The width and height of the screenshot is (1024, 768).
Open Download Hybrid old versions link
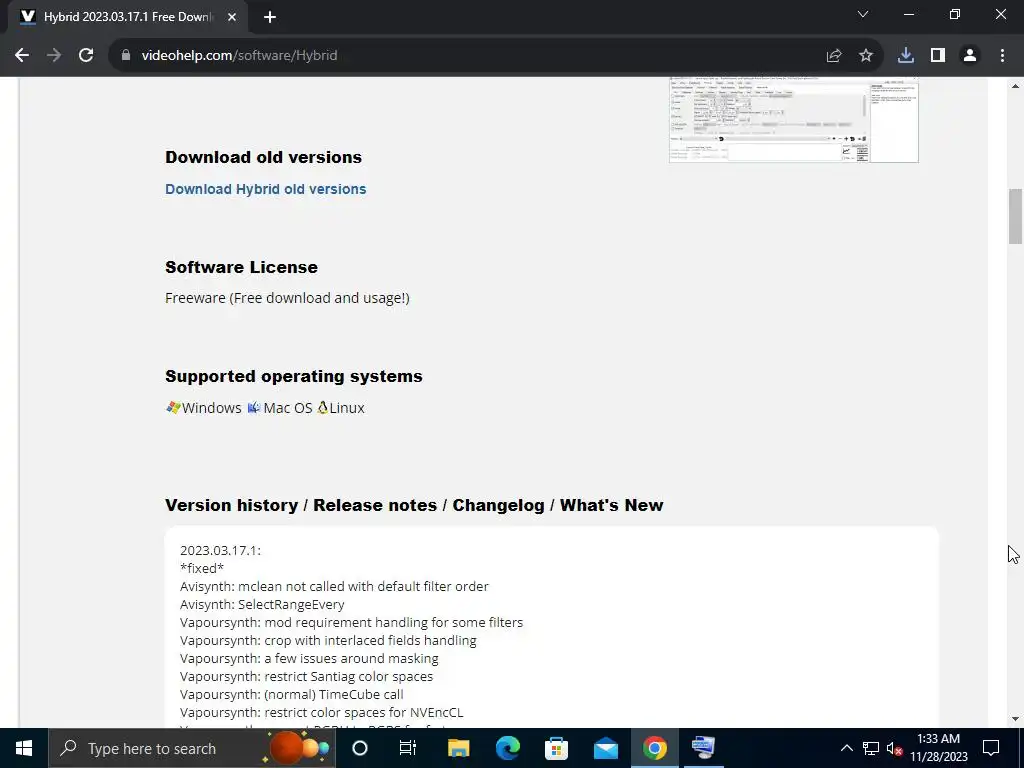(x=266, y=189)
